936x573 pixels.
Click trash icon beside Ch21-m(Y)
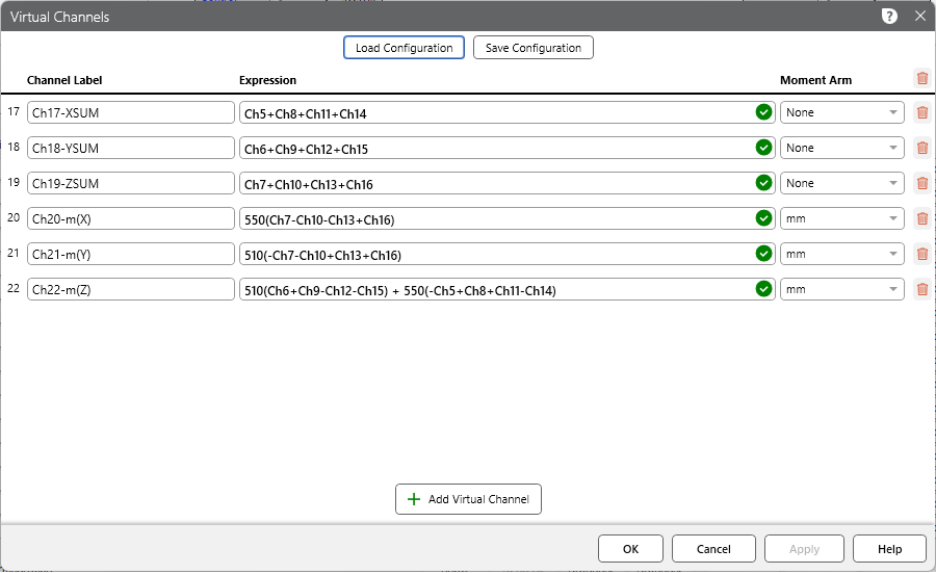(x=922, y=254)
